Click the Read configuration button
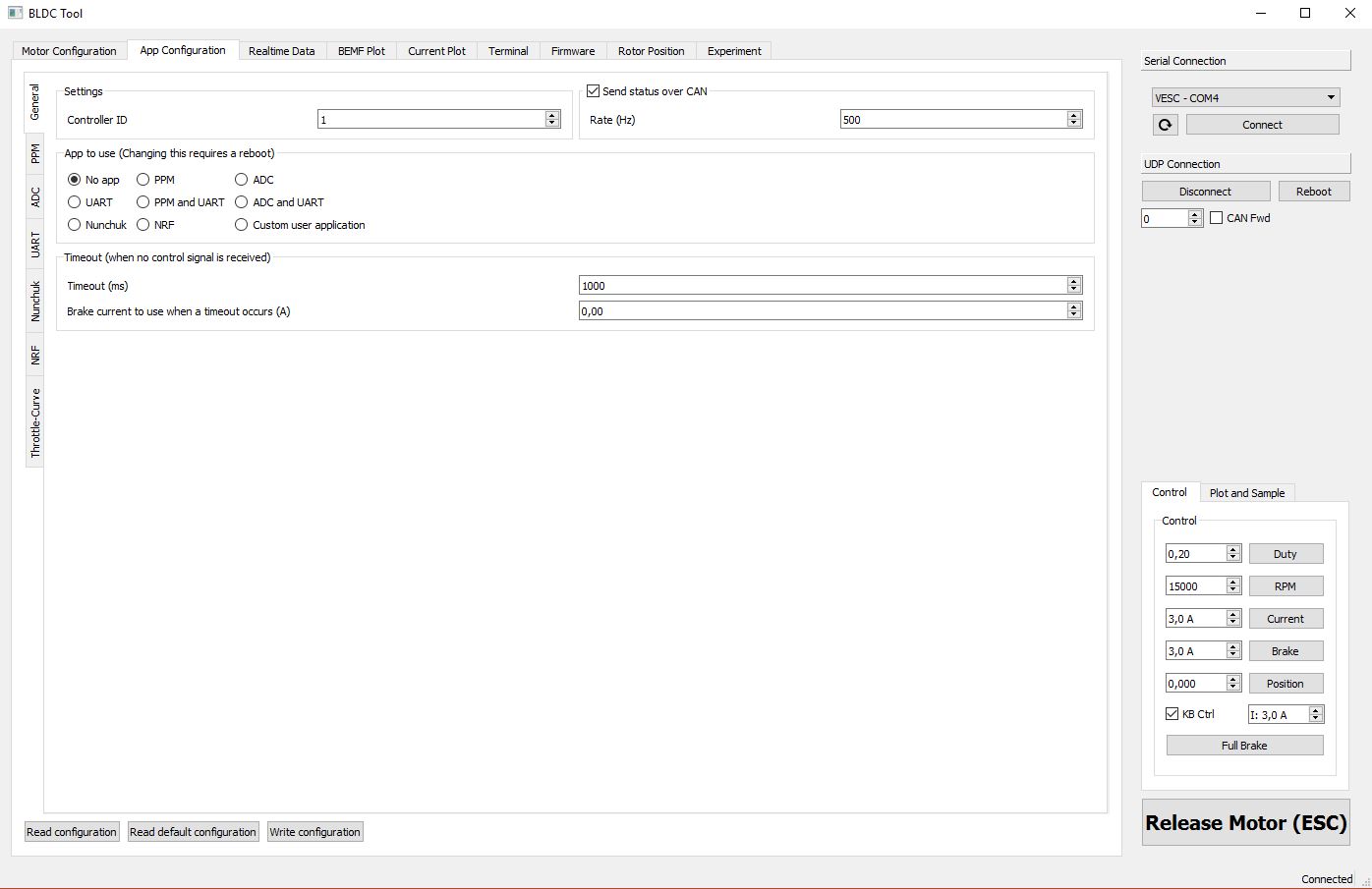Screen dimensions: 1372x889 coord(72,832)
